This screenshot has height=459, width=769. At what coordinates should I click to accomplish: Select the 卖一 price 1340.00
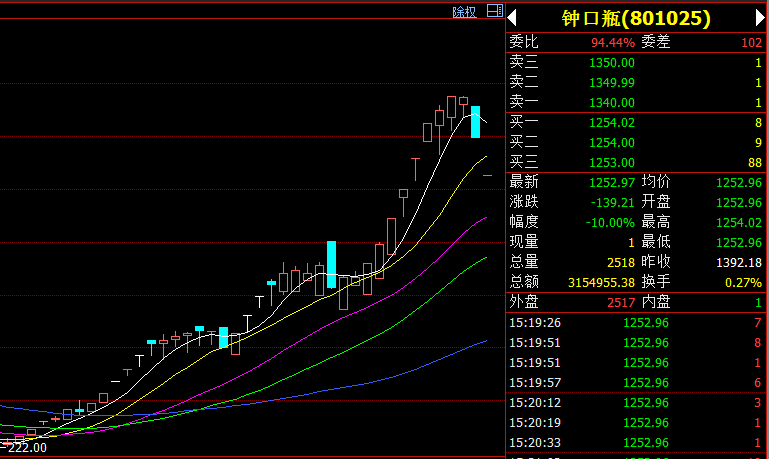(612, 103)
